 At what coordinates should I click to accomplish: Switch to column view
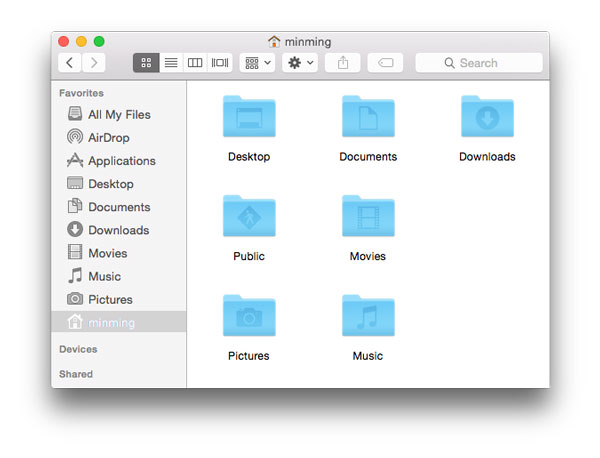pyautogui.click(x=195, y=63)
